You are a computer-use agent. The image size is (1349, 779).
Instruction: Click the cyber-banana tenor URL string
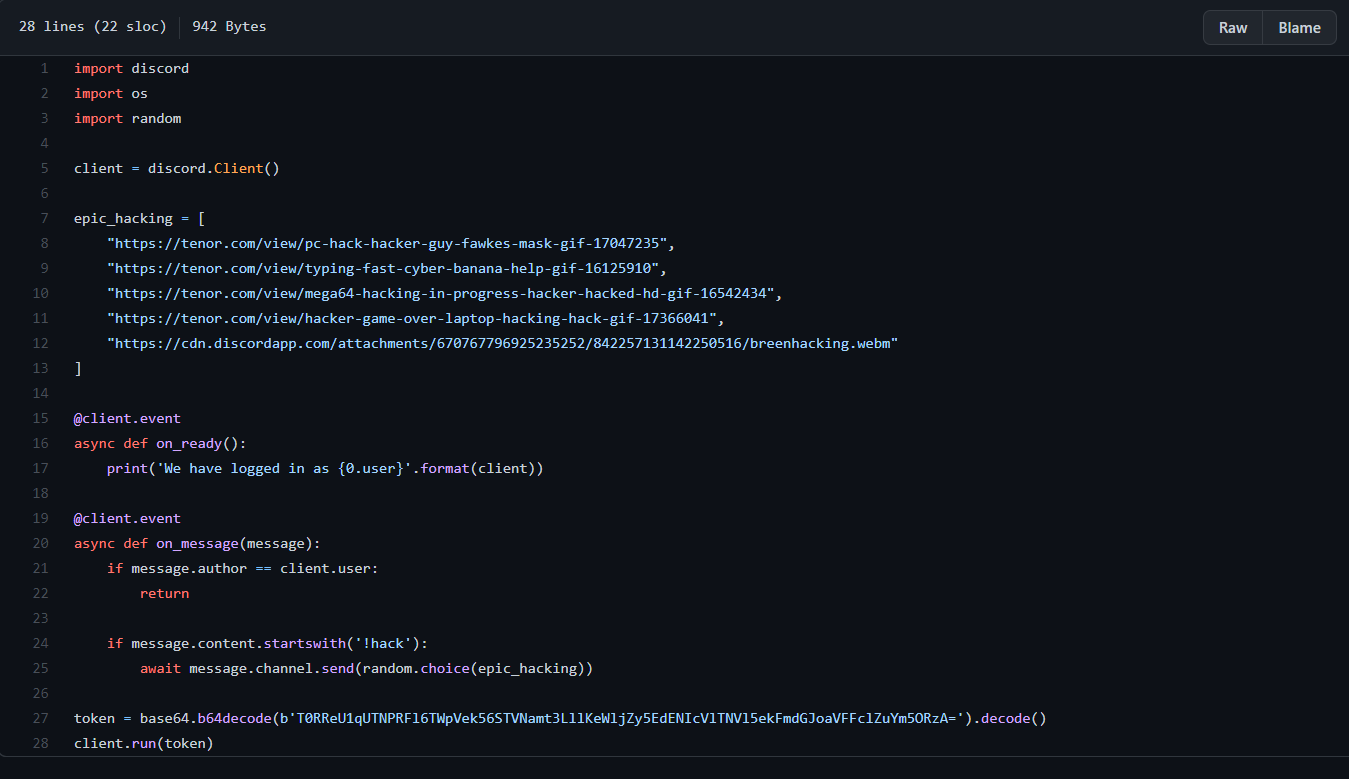point(383,268)
